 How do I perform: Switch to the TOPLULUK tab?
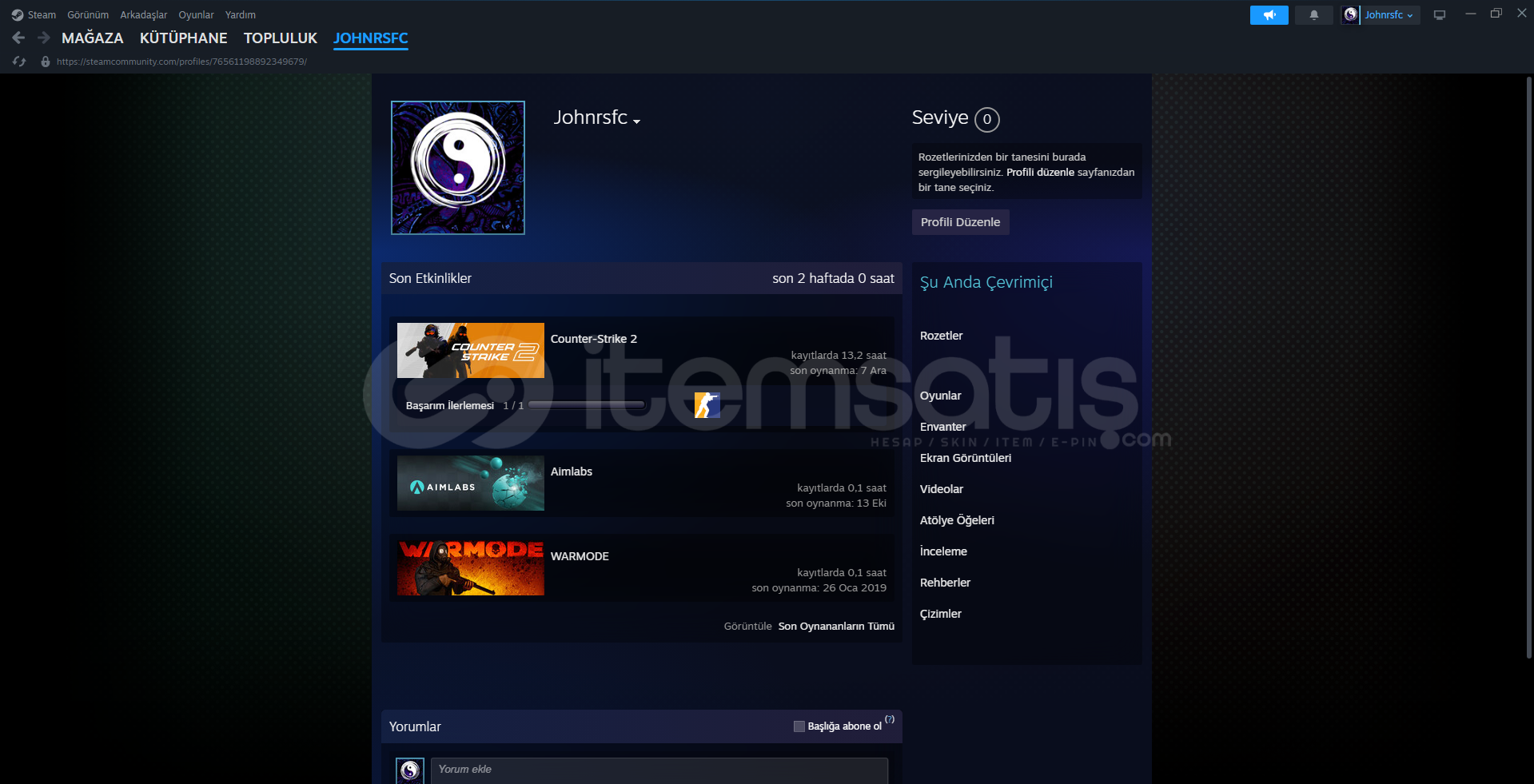click(x=281, y=38)
